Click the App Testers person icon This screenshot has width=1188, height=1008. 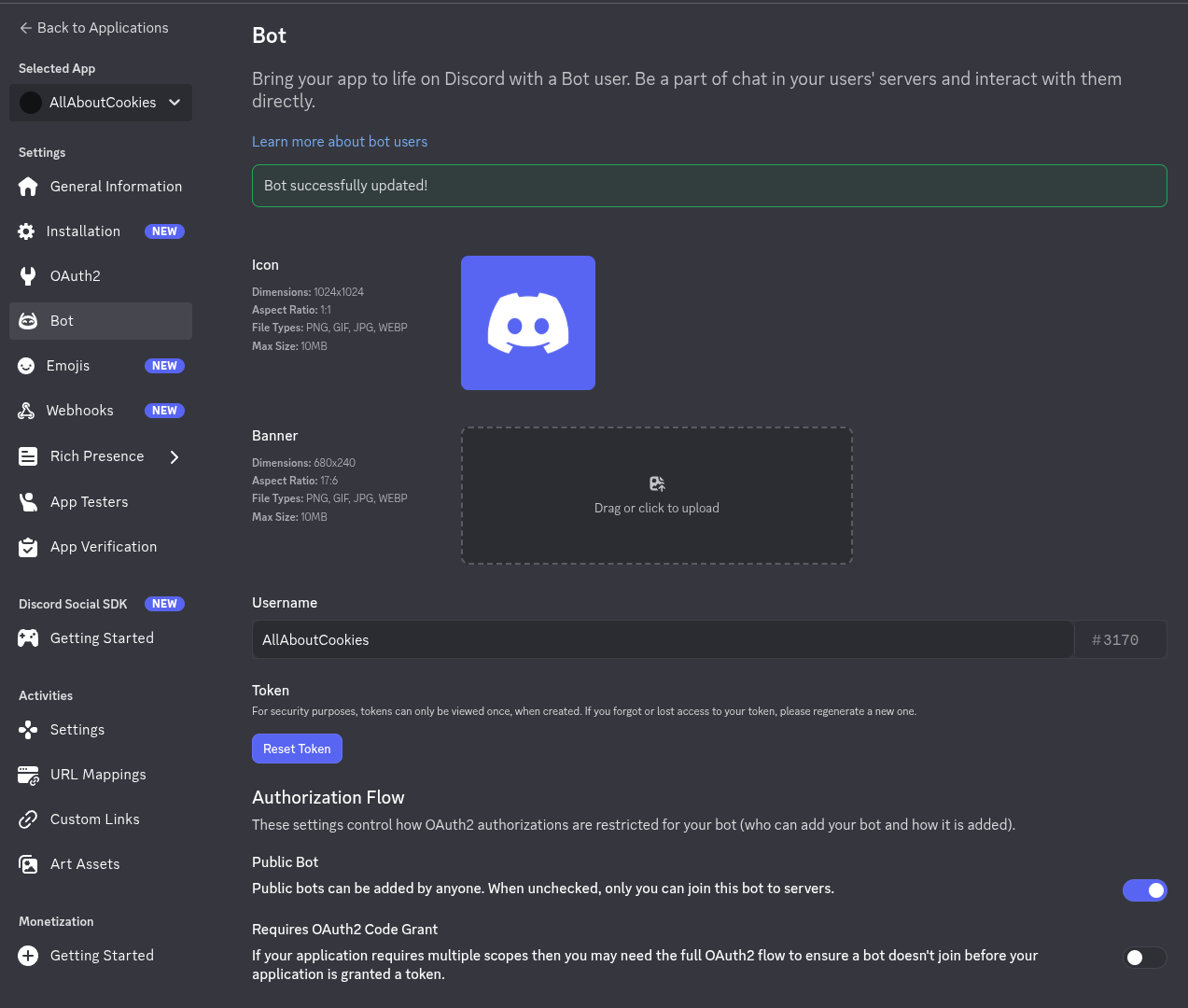click(28, 502)
